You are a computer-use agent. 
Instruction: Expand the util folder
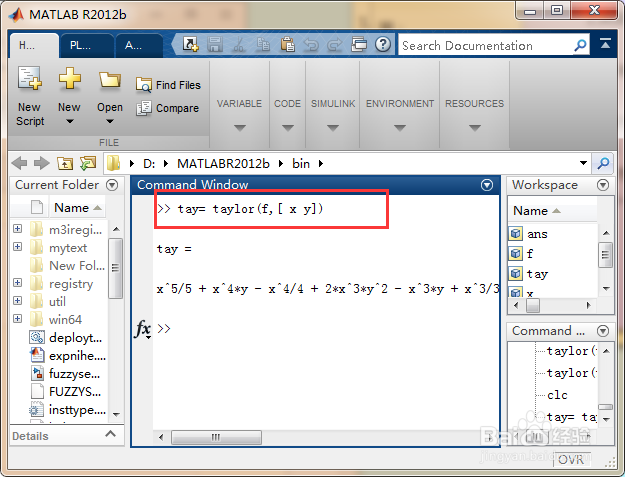(x=17, y=300)
